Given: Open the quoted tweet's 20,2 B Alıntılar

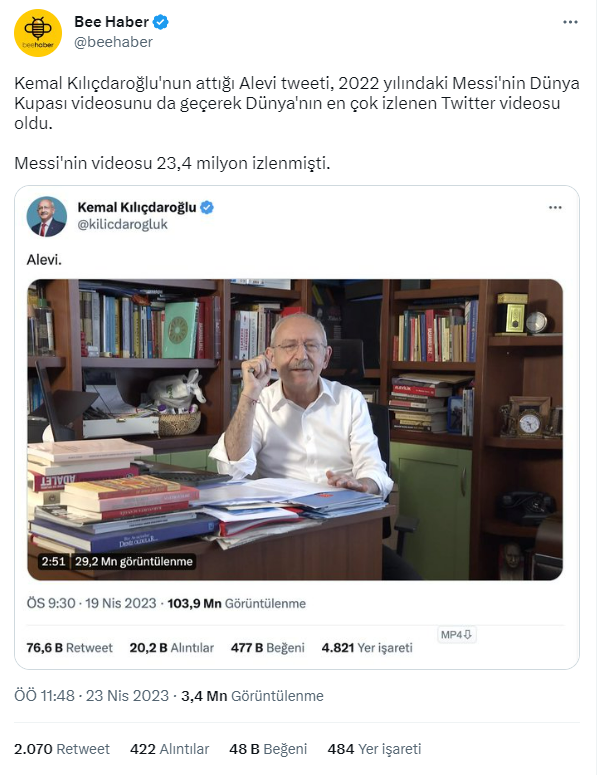Looking at the screenshot, I should point(171,647).
